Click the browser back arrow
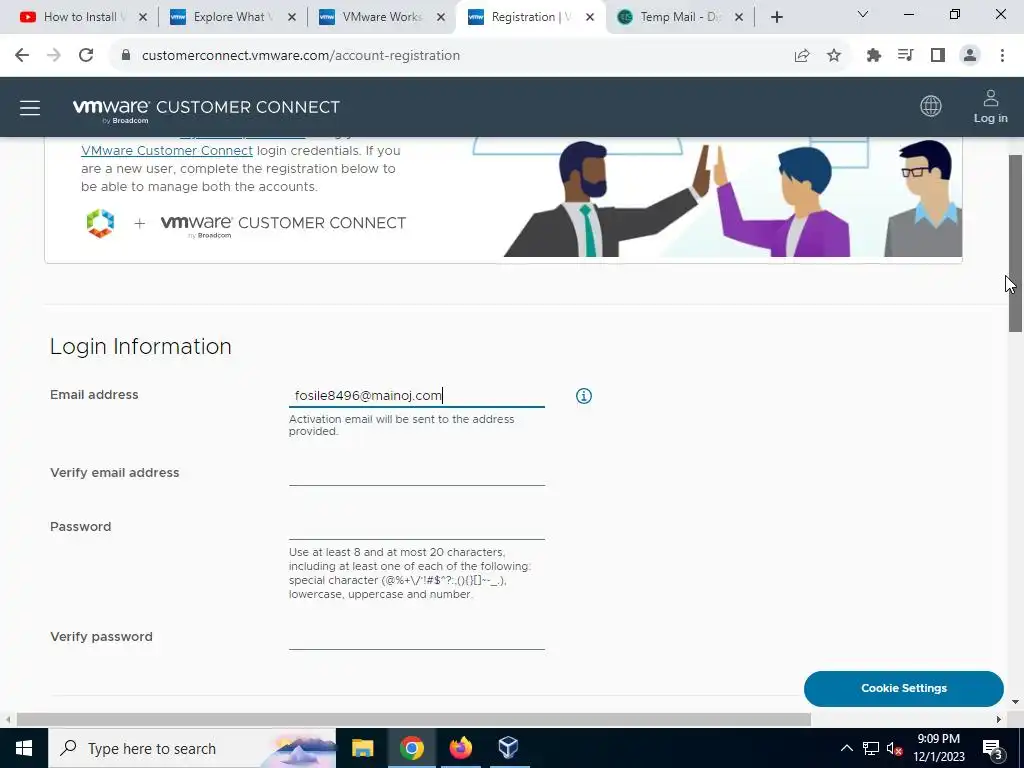This screenshot has height=768, width=1024. 22,56
